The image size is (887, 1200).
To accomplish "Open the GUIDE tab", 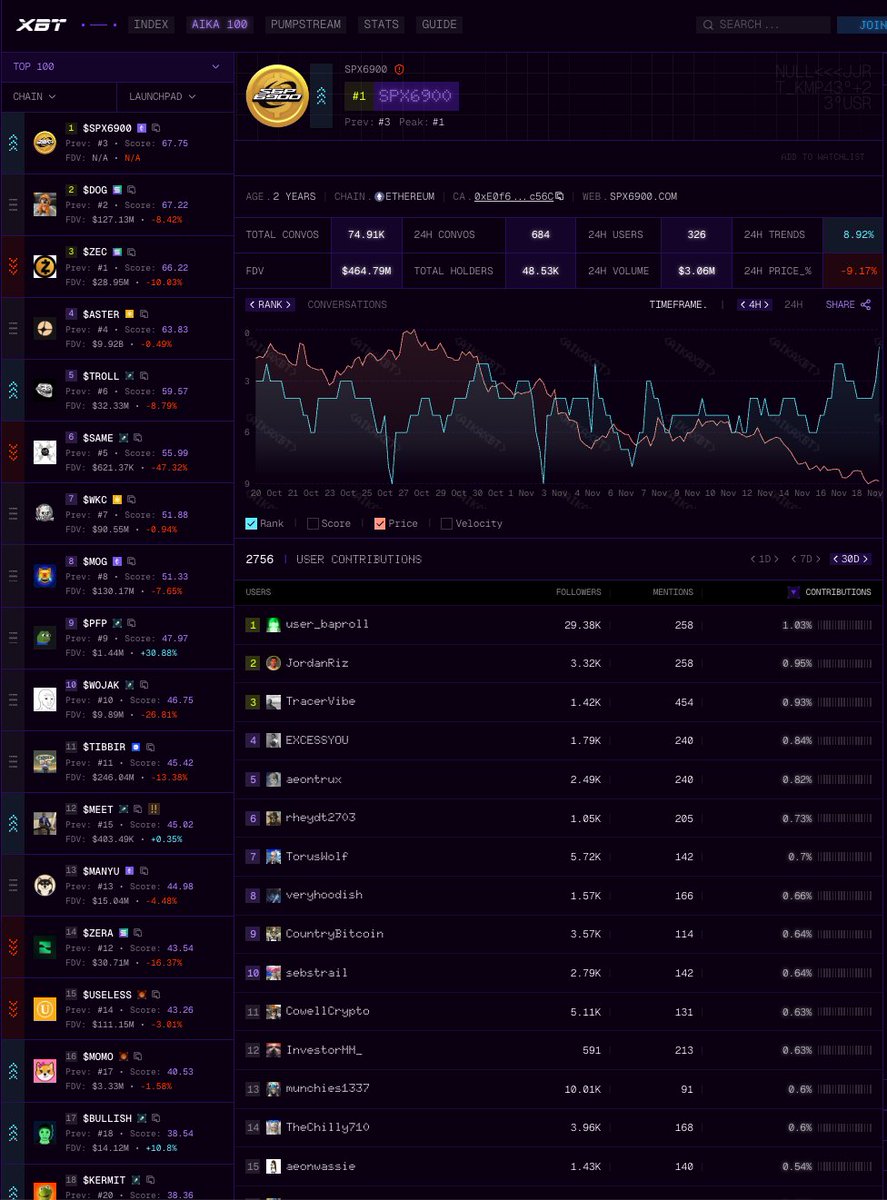I will 439,24.
